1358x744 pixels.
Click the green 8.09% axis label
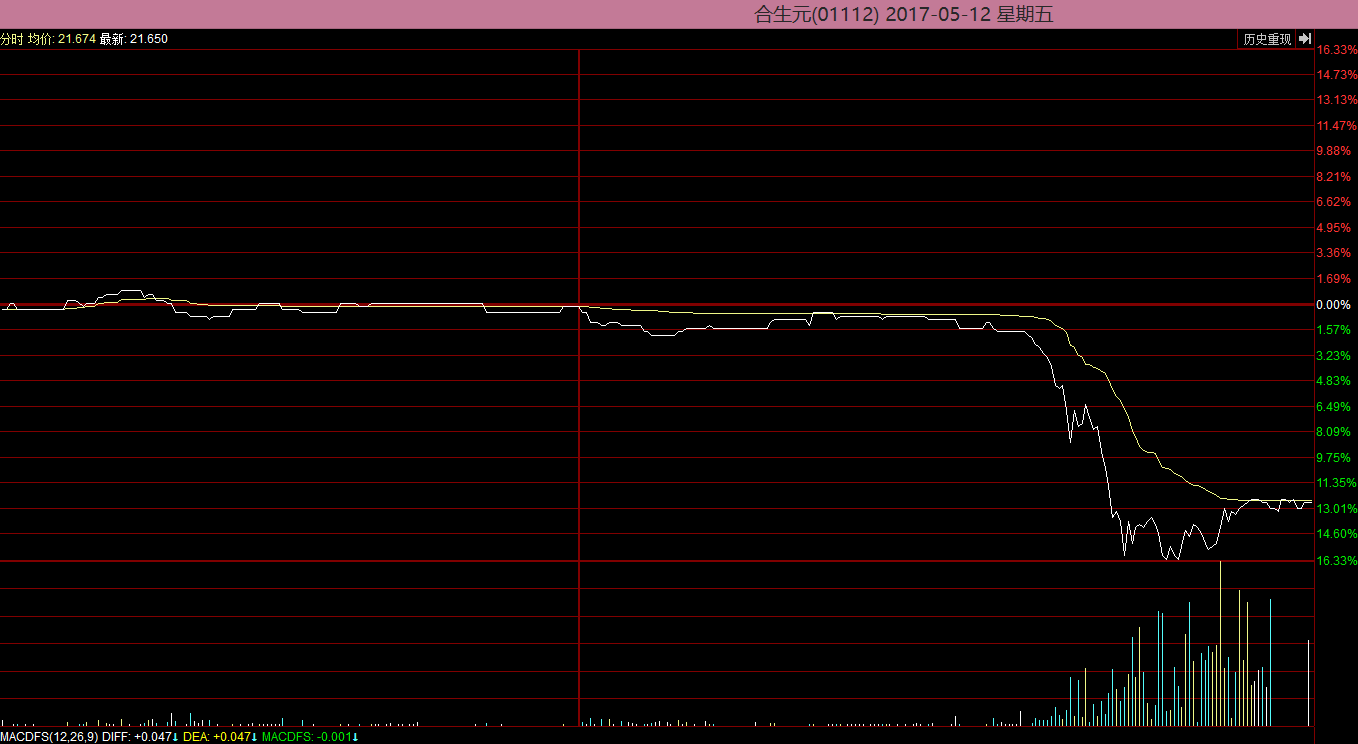1334,432
